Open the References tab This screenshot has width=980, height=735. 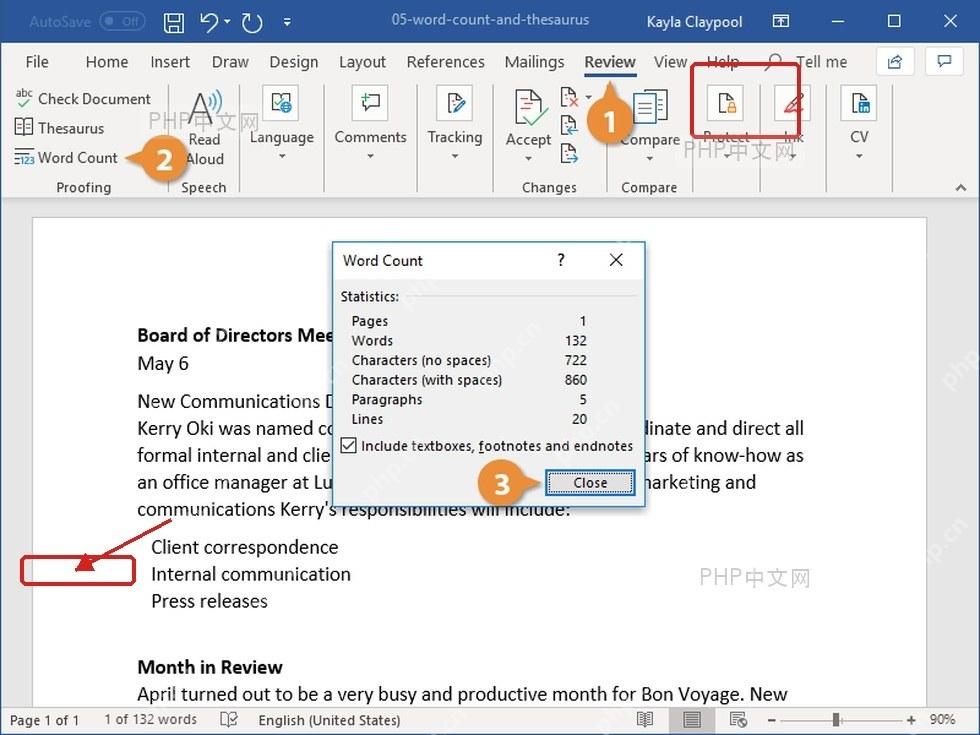(x=446, y=62)
